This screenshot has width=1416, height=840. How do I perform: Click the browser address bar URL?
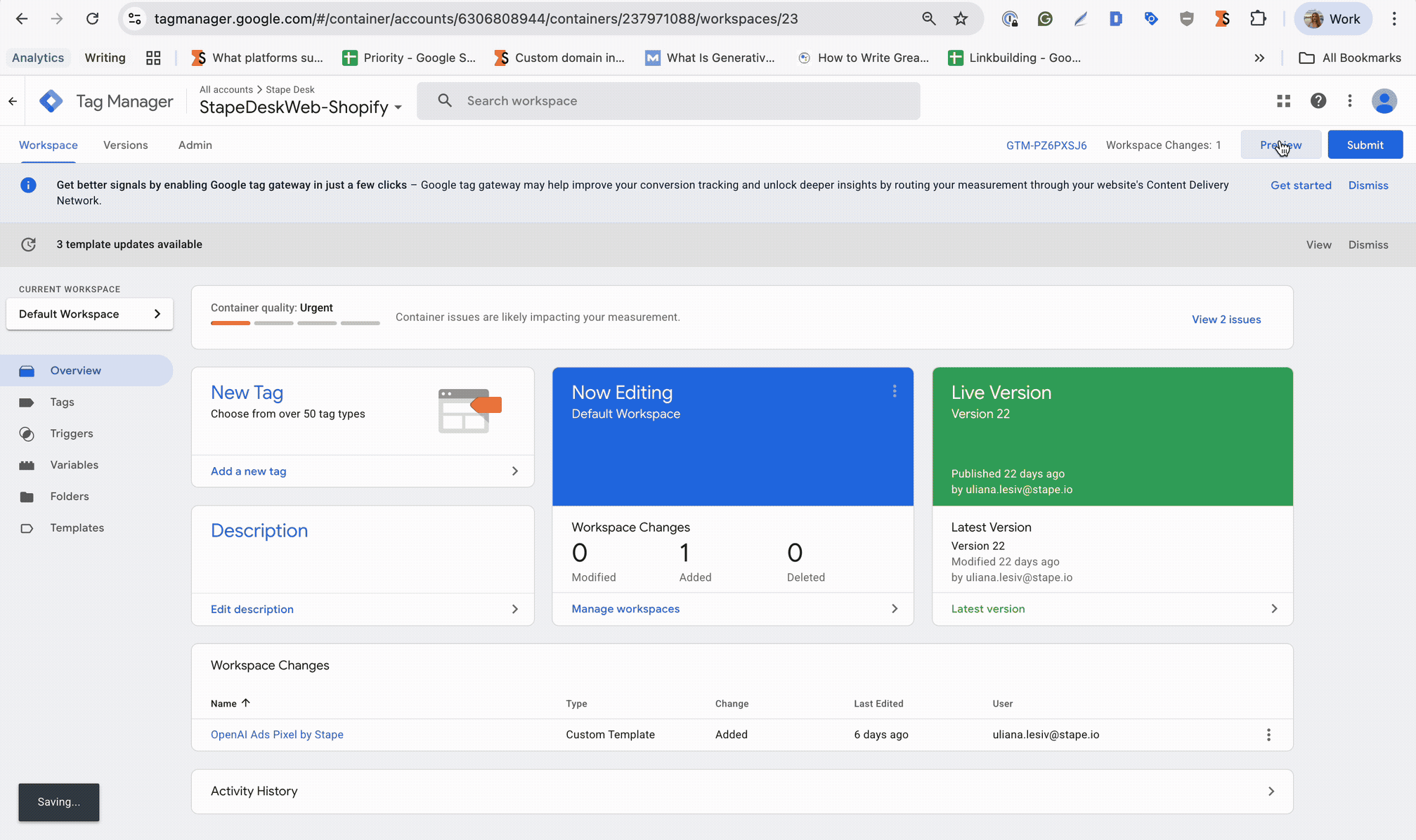[476, 19]
